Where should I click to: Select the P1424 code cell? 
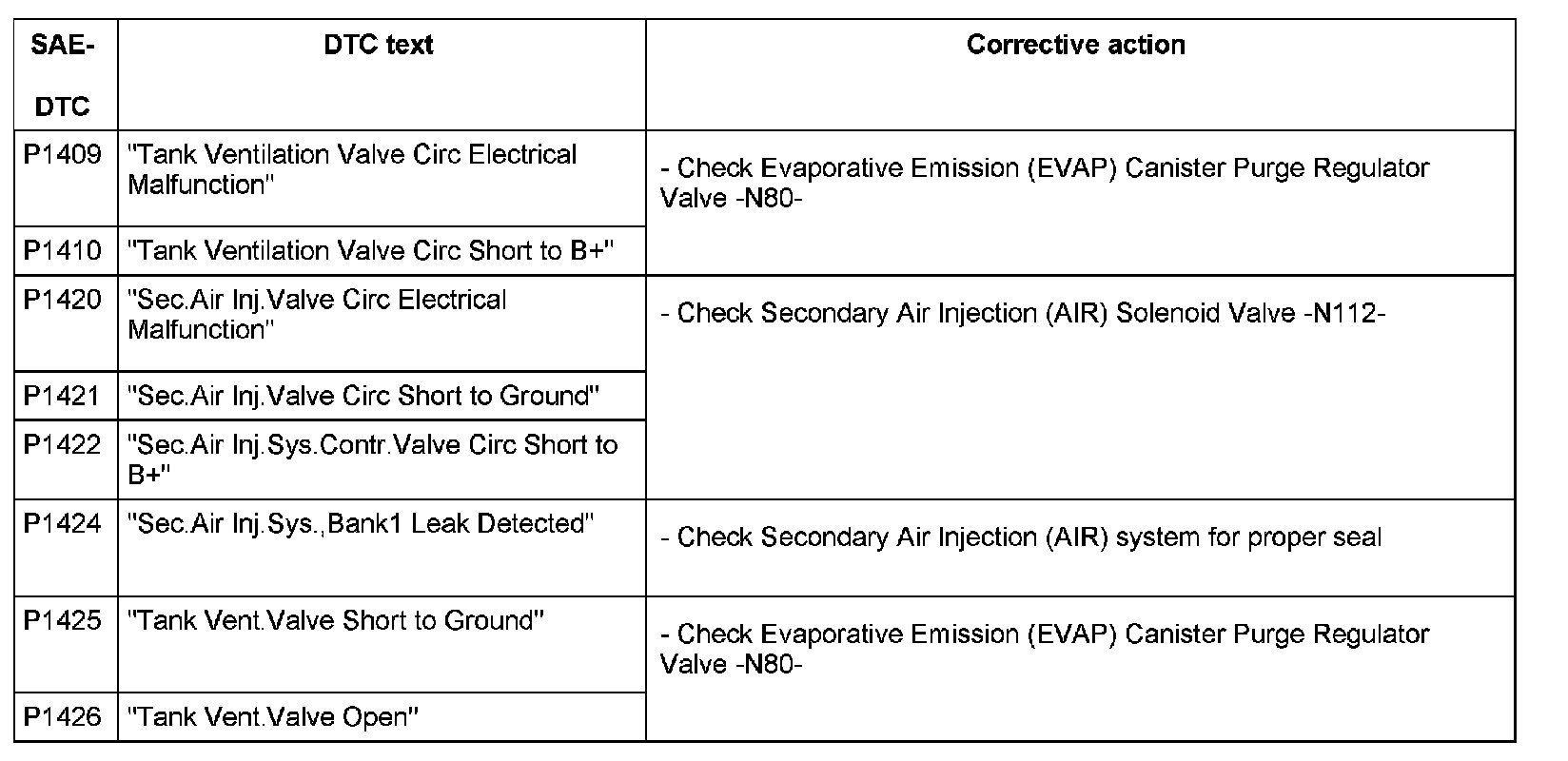[63, 524]
